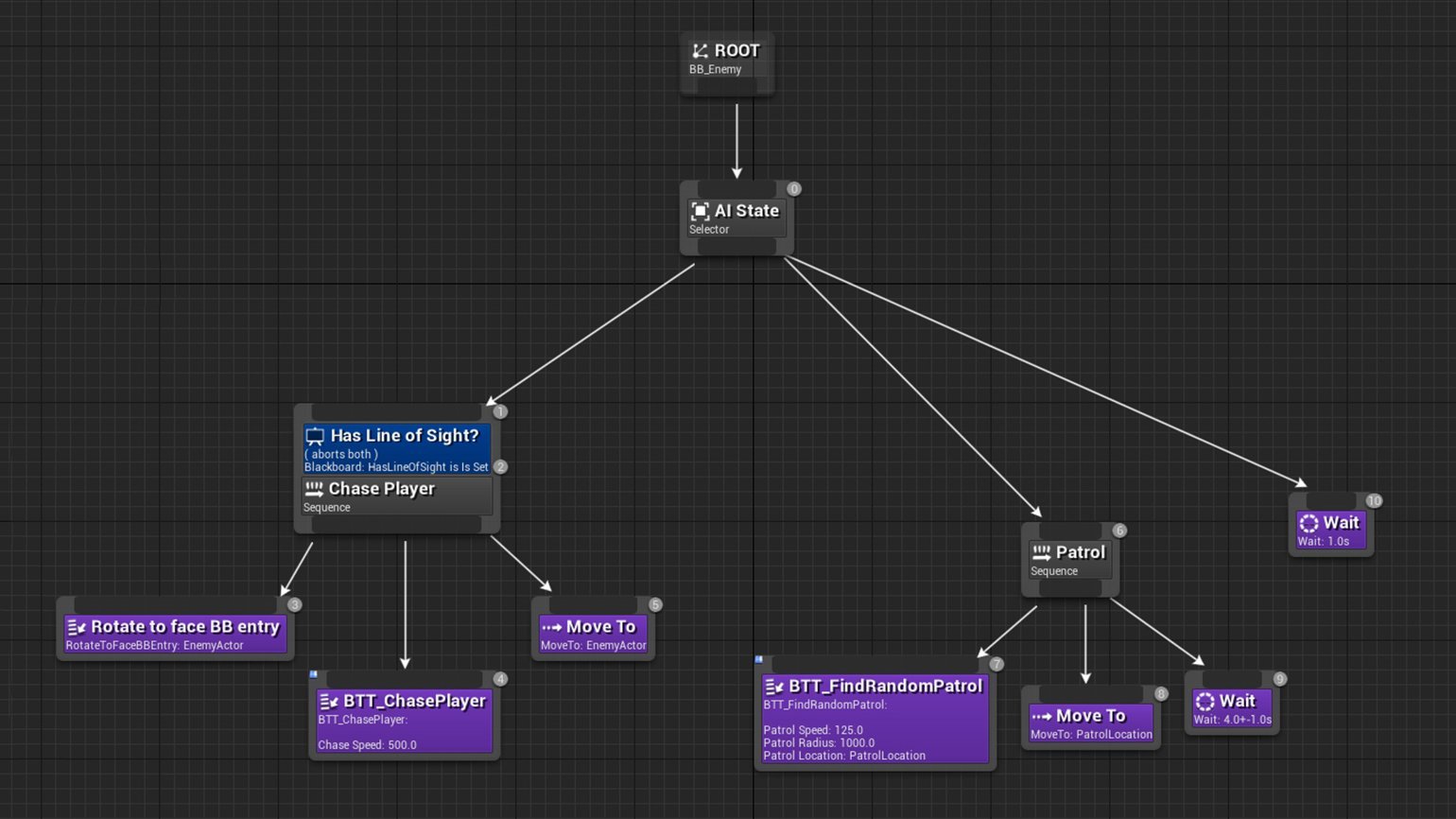Viewport: 1456px width, 819px height.
Task: Click index badge 1 on the Chase Player node
Action: tap(500, 411)
